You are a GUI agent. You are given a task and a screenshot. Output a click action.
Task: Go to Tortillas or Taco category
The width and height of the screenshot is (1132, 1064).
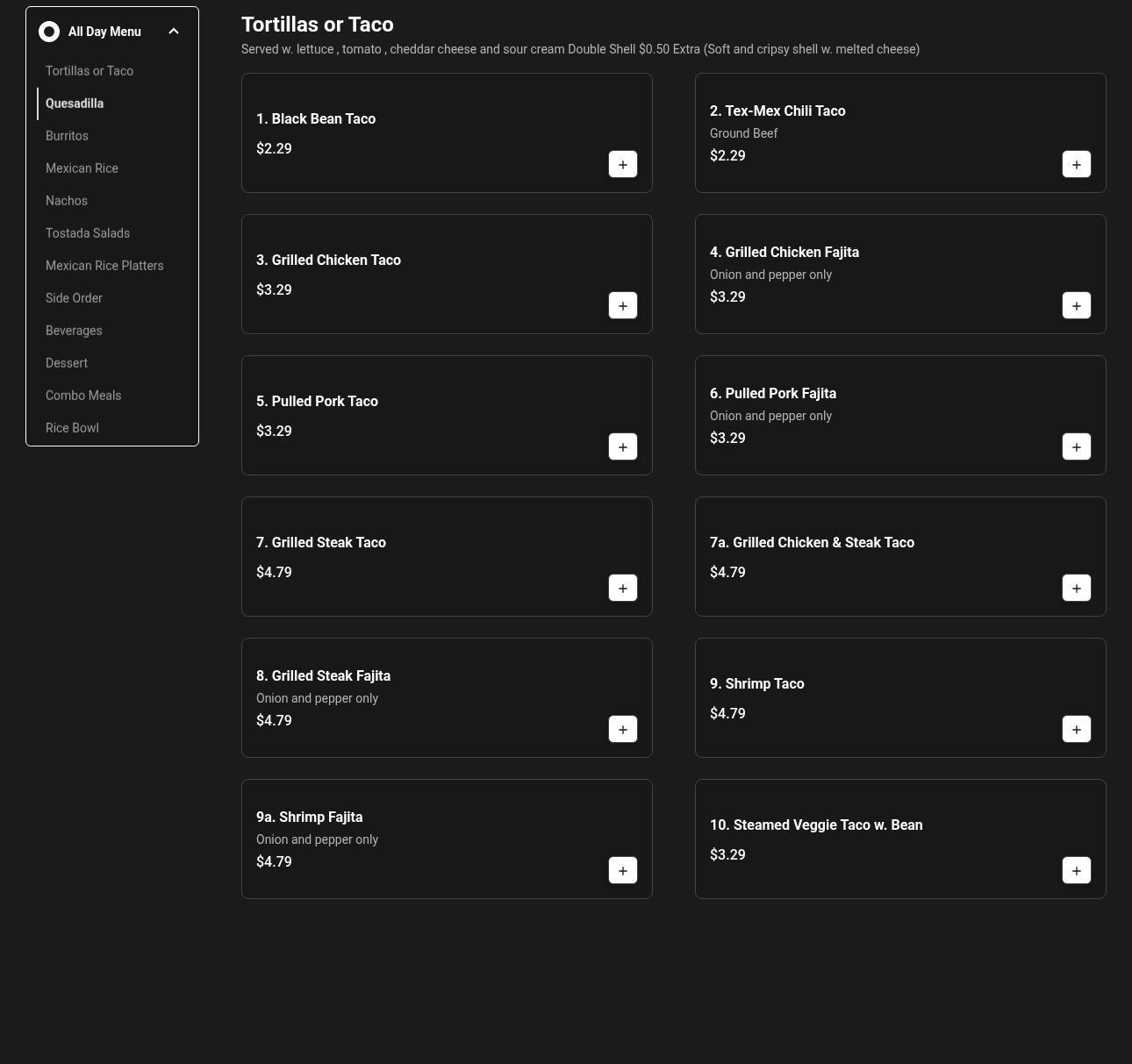90,71
